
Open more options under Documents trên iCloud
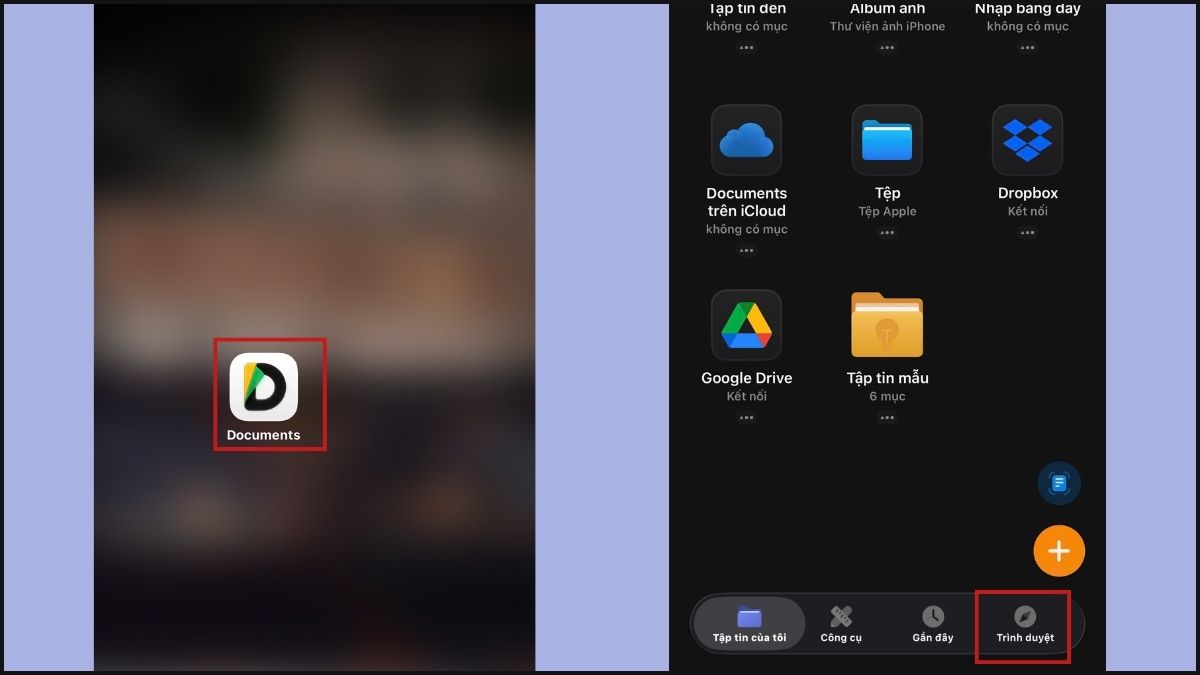746,251
